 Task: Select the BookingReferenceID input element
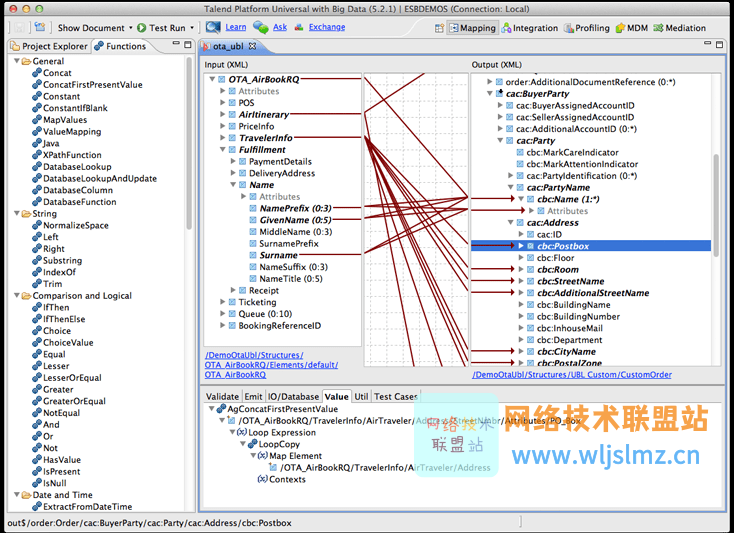279,326
